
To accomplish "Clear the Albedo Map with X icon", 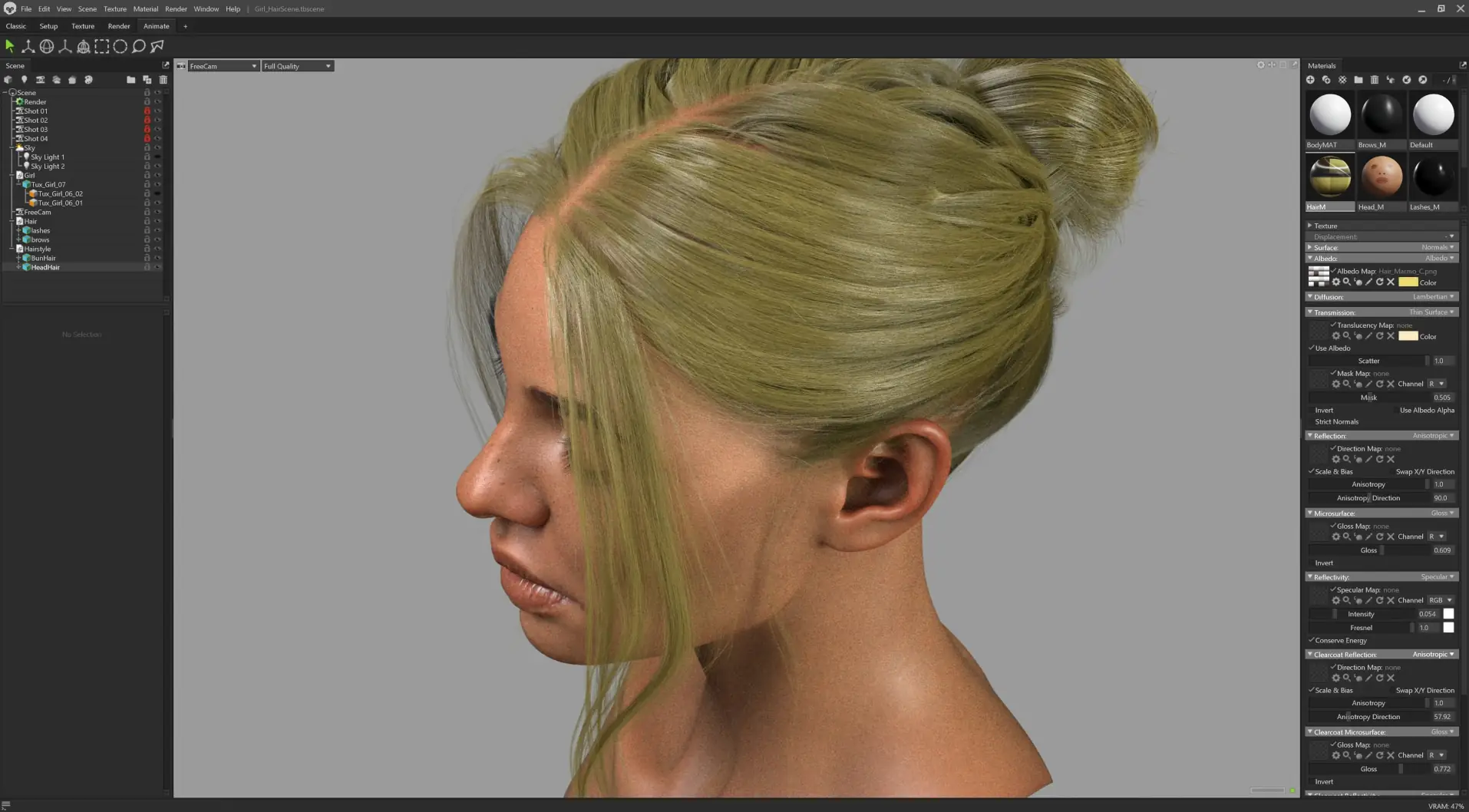I will pyautogui.click(x=1391, y=282).
